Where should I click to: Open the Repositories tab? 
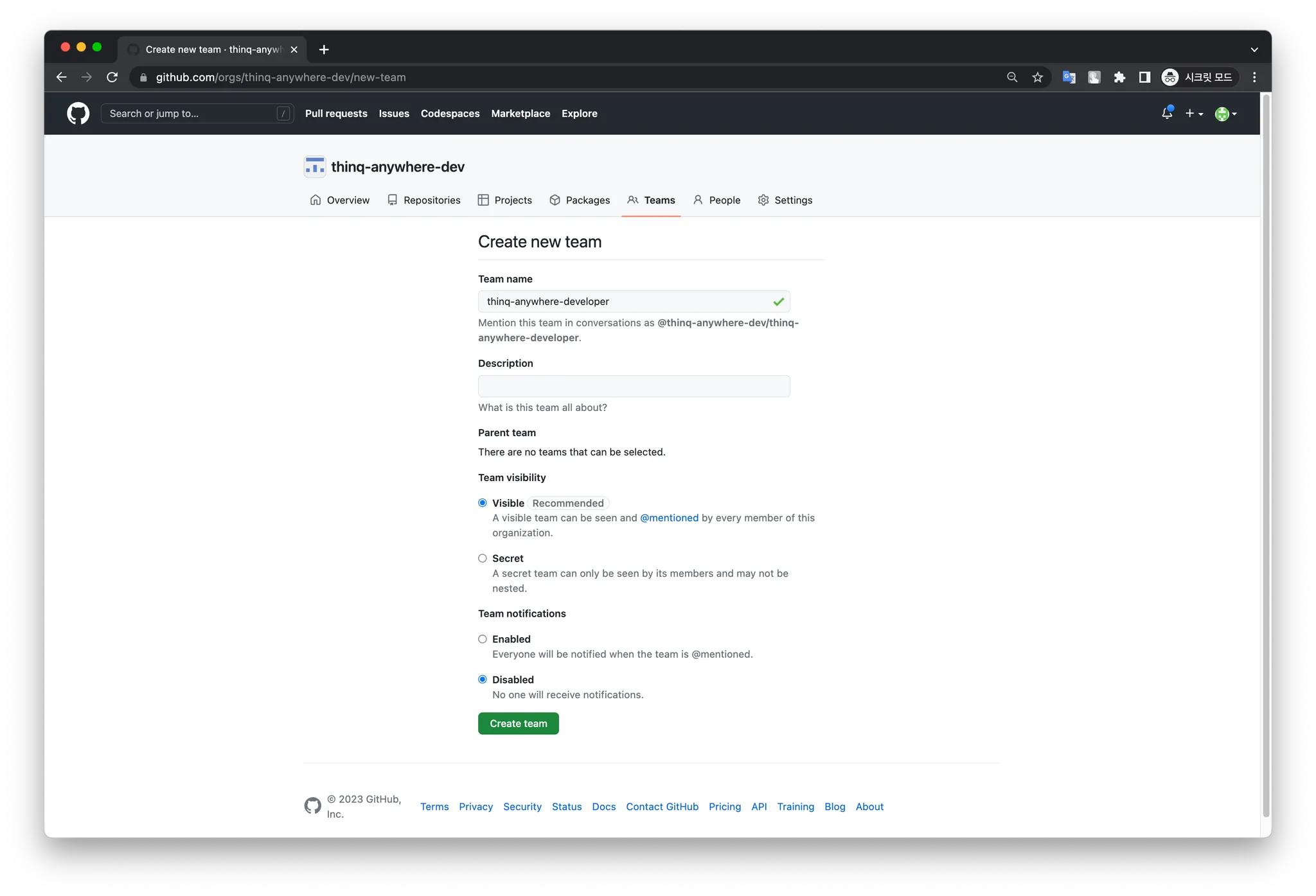click(424, 200)
